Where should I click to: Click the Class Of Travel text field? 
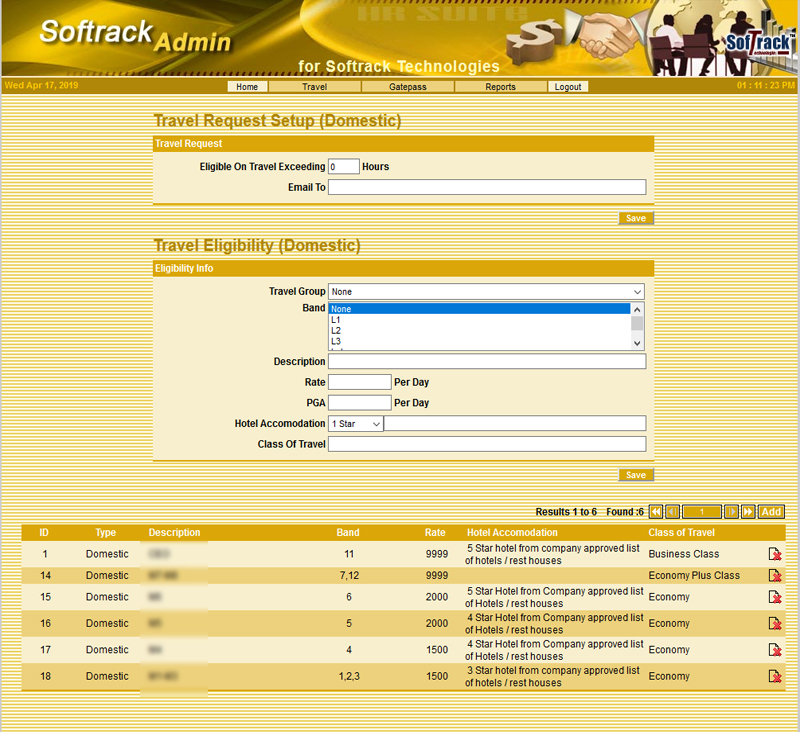[x=486, y=444]
